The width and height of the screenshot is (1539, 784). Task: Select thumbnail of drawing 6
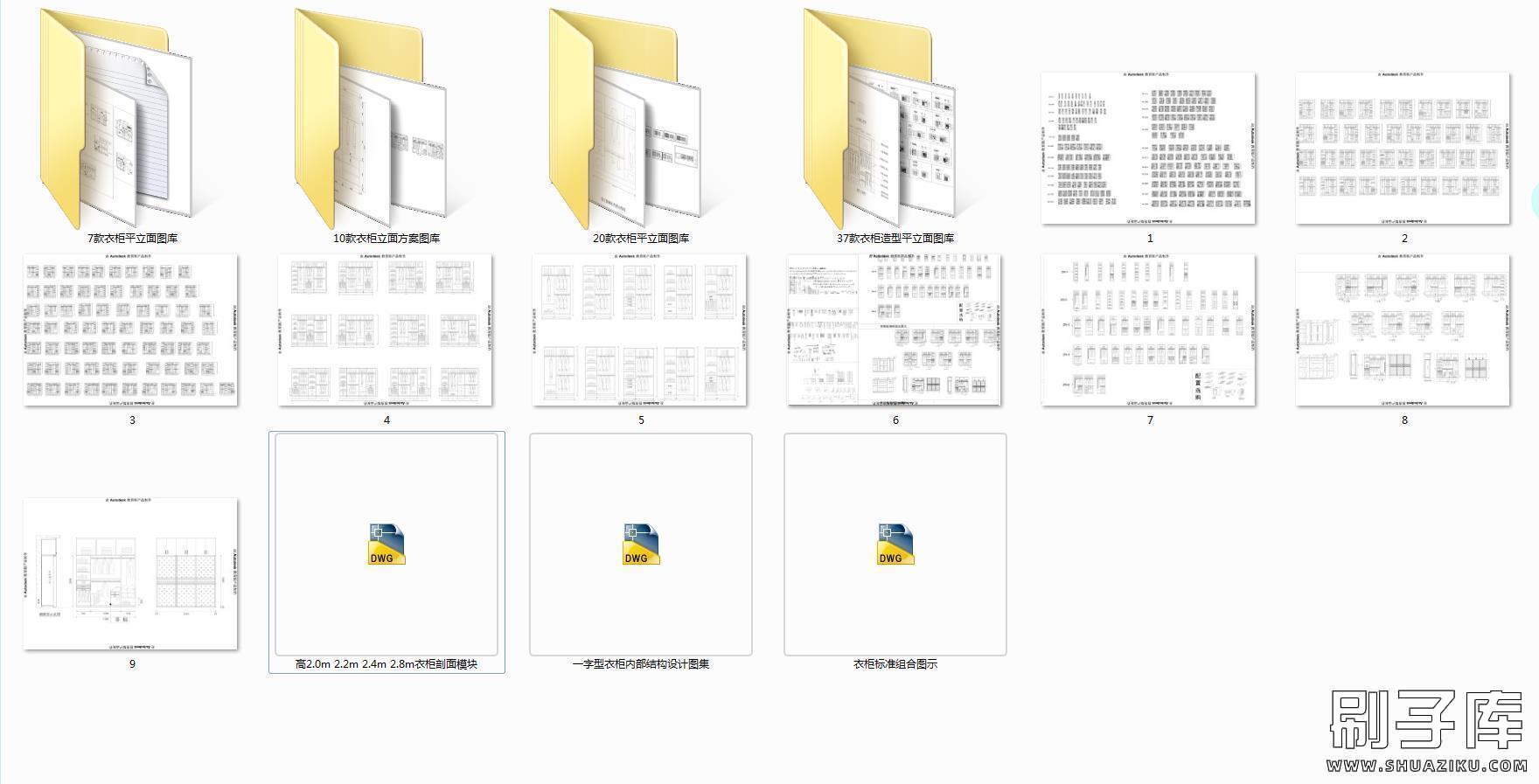pyautogui.click(x=895, y=330)
